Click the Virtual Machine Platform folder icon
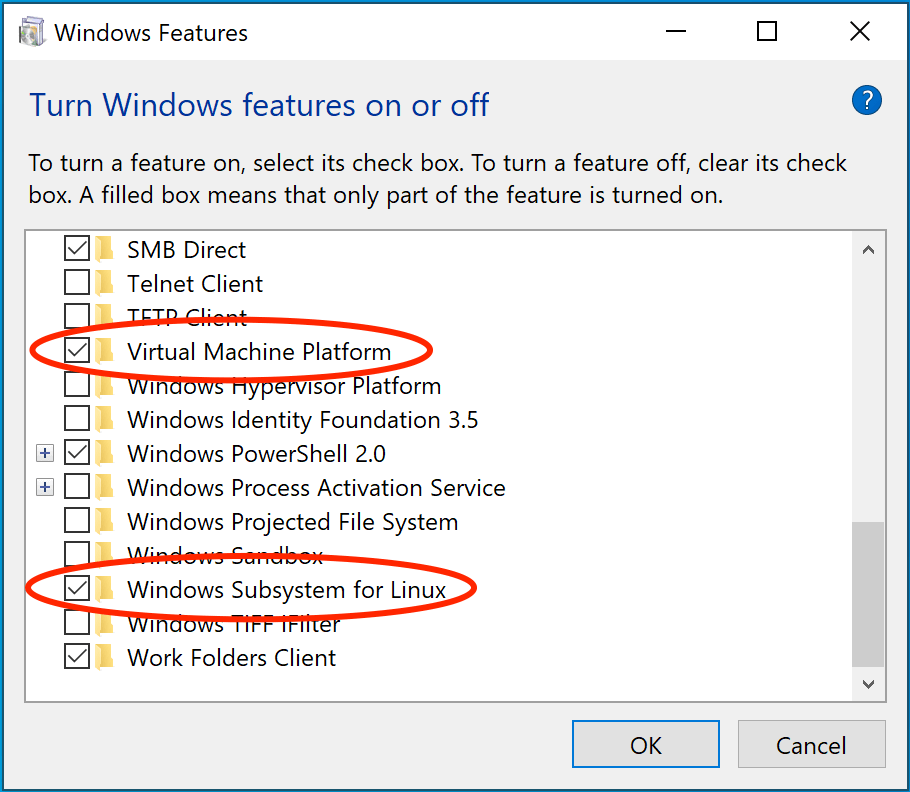Viewport: 910px width, 792px height. point(106,351)
